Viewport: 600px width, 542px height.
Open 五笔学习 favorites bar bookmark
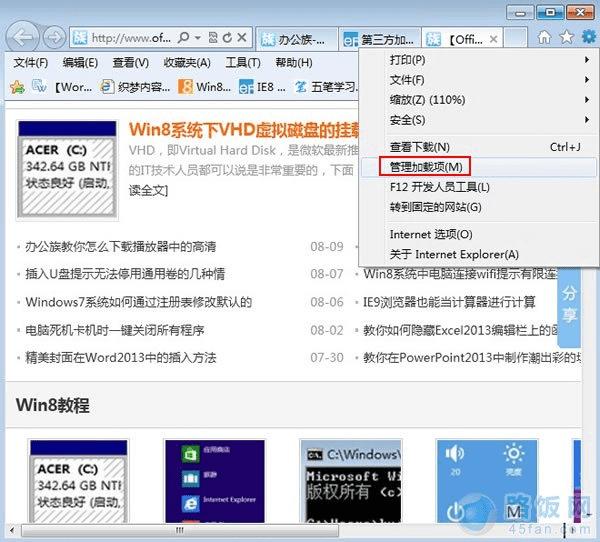(327, 87)
